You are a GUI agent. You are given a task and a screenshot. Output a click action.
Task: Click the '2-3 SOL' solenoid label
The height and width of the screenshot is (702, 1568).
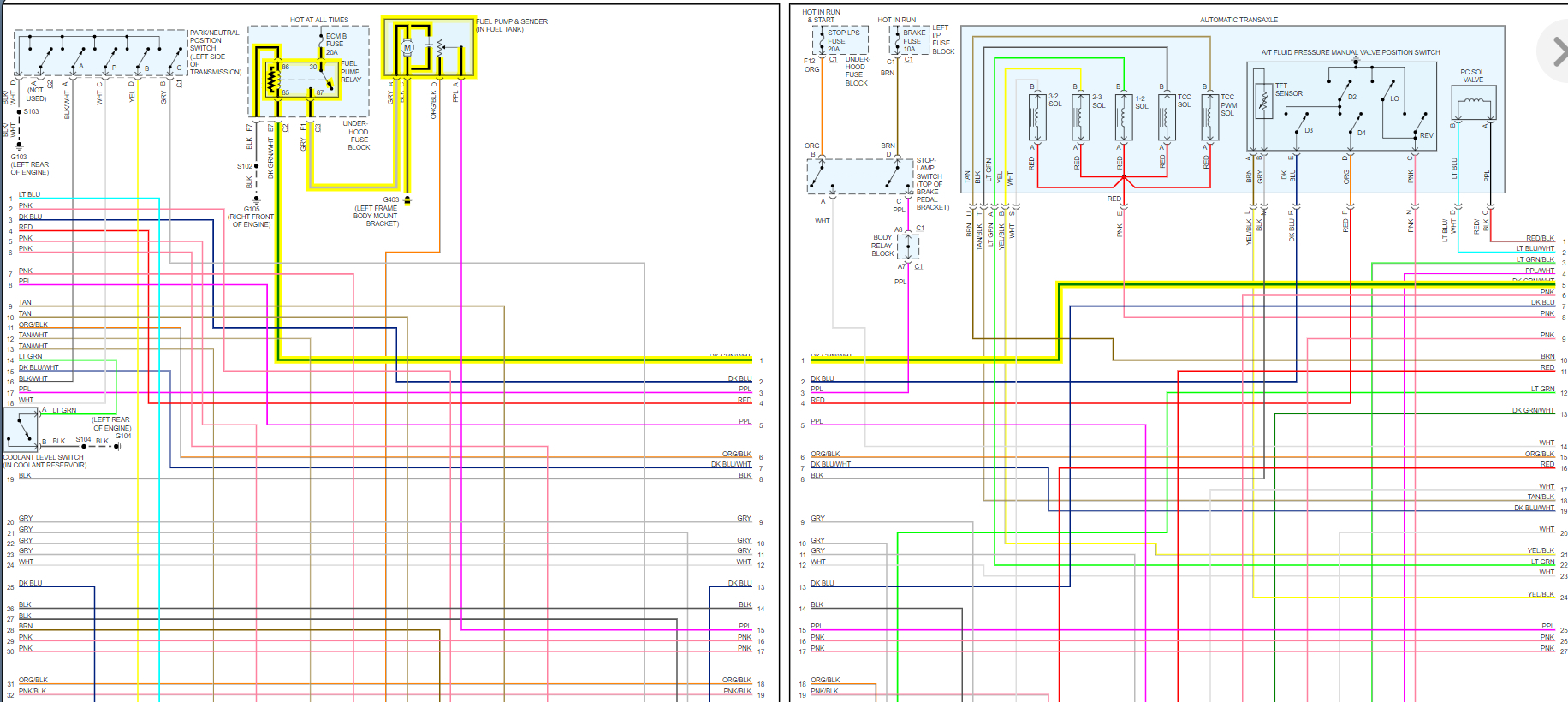pos(1098,102)
